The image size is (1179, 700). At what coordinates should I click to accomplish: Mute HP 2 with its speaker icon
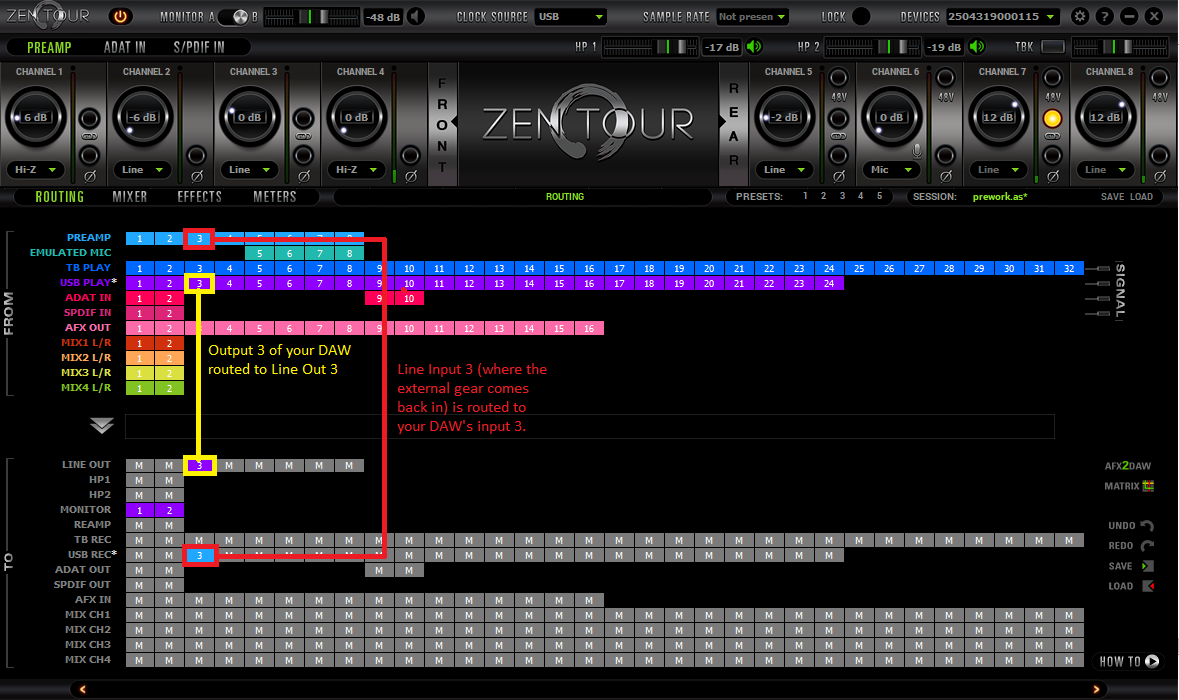pyautogui.click(x=977, y=47)
